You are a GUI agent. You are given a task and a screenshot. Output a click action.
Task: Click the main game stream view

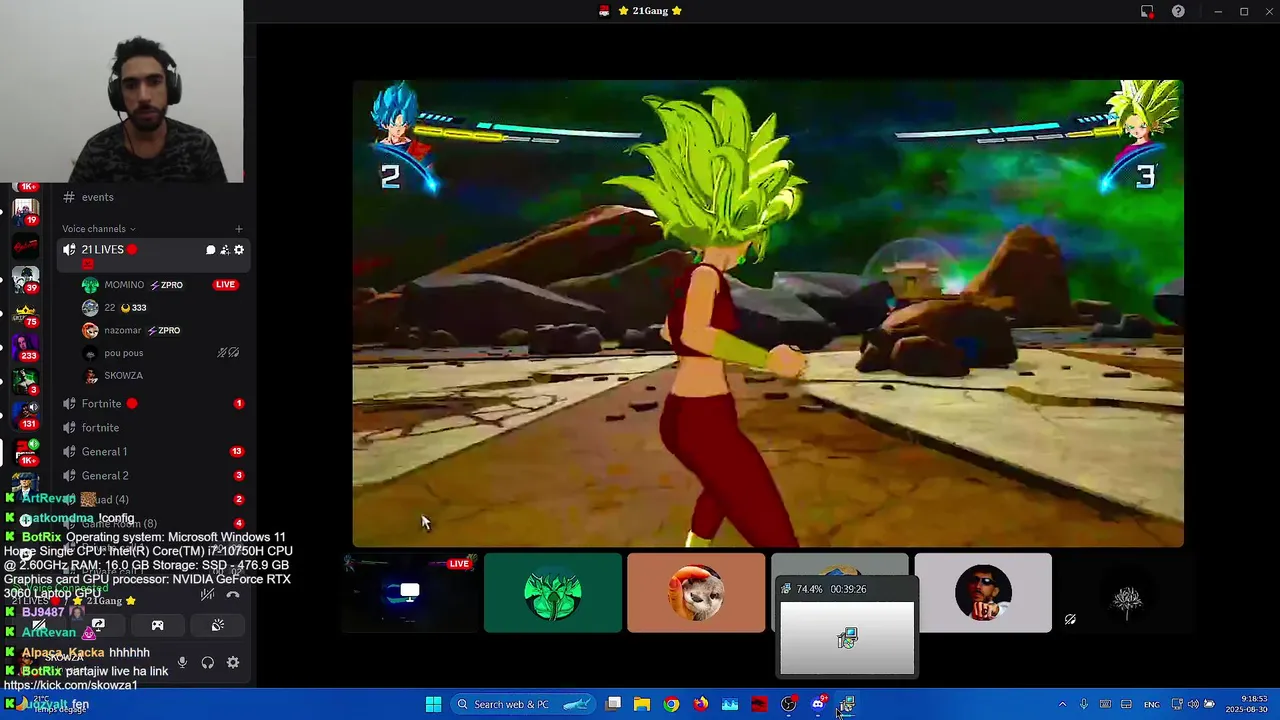(x=768, y=313)
